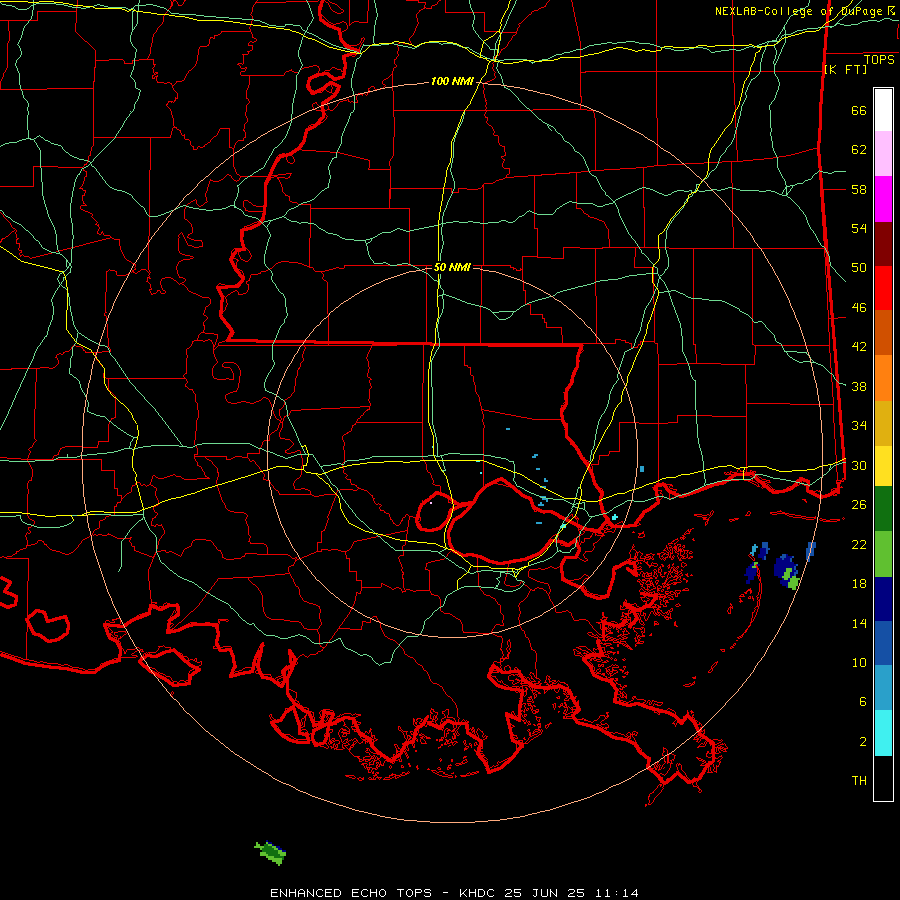The width and height of the screenshot is (900, 900).
Task: Click the blue-green echo cluster offshore east
Action: click(x=786, y=571)
